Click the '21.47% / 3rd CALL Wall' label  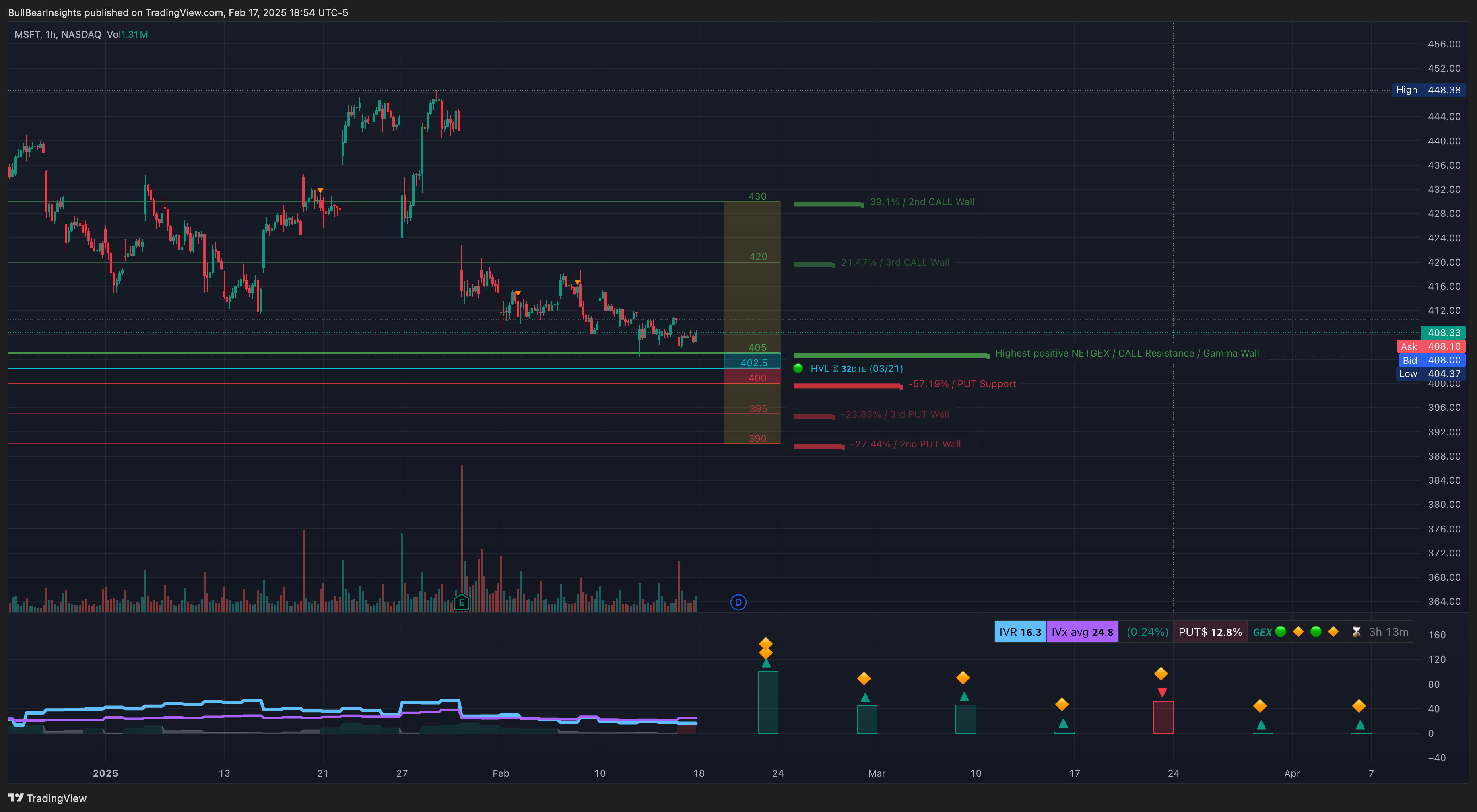coord(895,262)
